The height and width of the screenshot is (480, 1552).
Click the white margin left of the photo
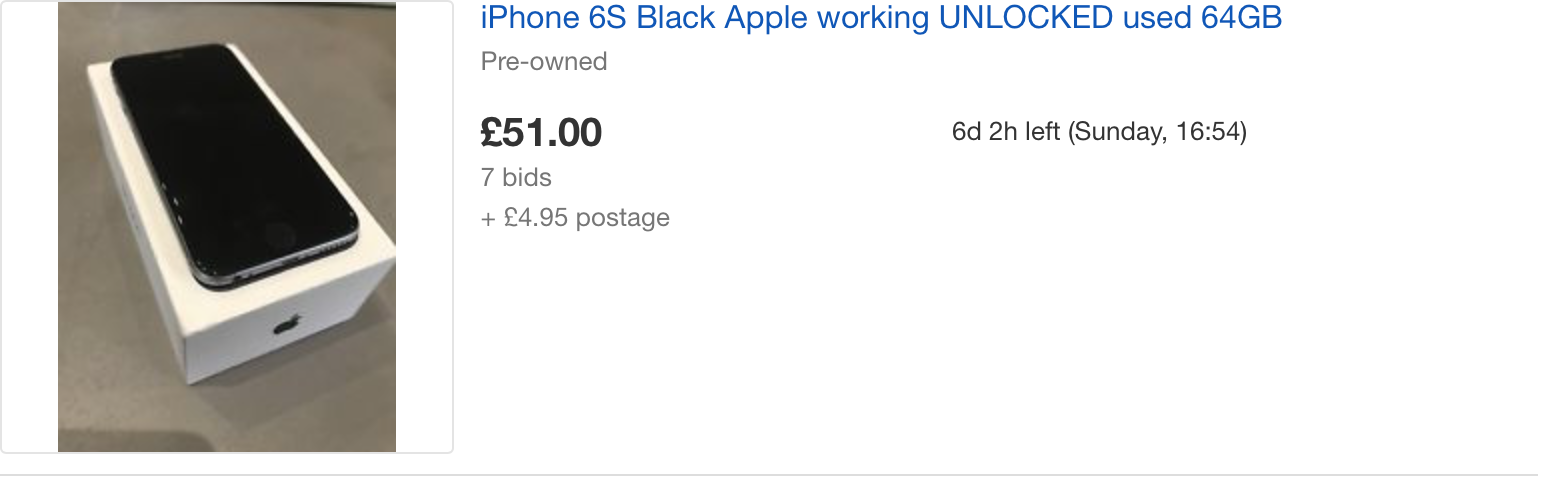(x=30, y=227)
